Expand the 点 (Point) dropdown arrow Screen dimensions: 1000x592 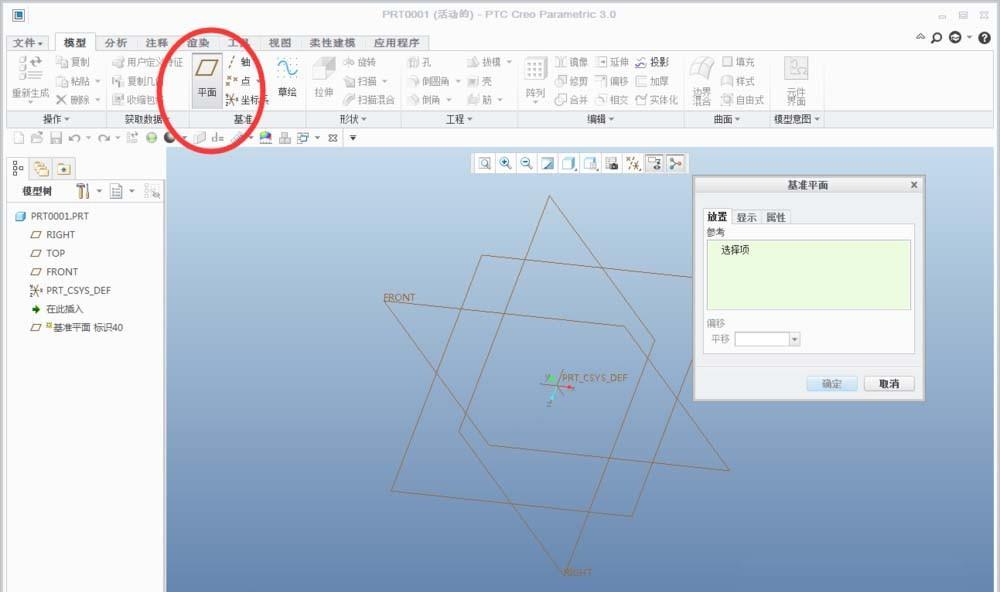point(256,78)
